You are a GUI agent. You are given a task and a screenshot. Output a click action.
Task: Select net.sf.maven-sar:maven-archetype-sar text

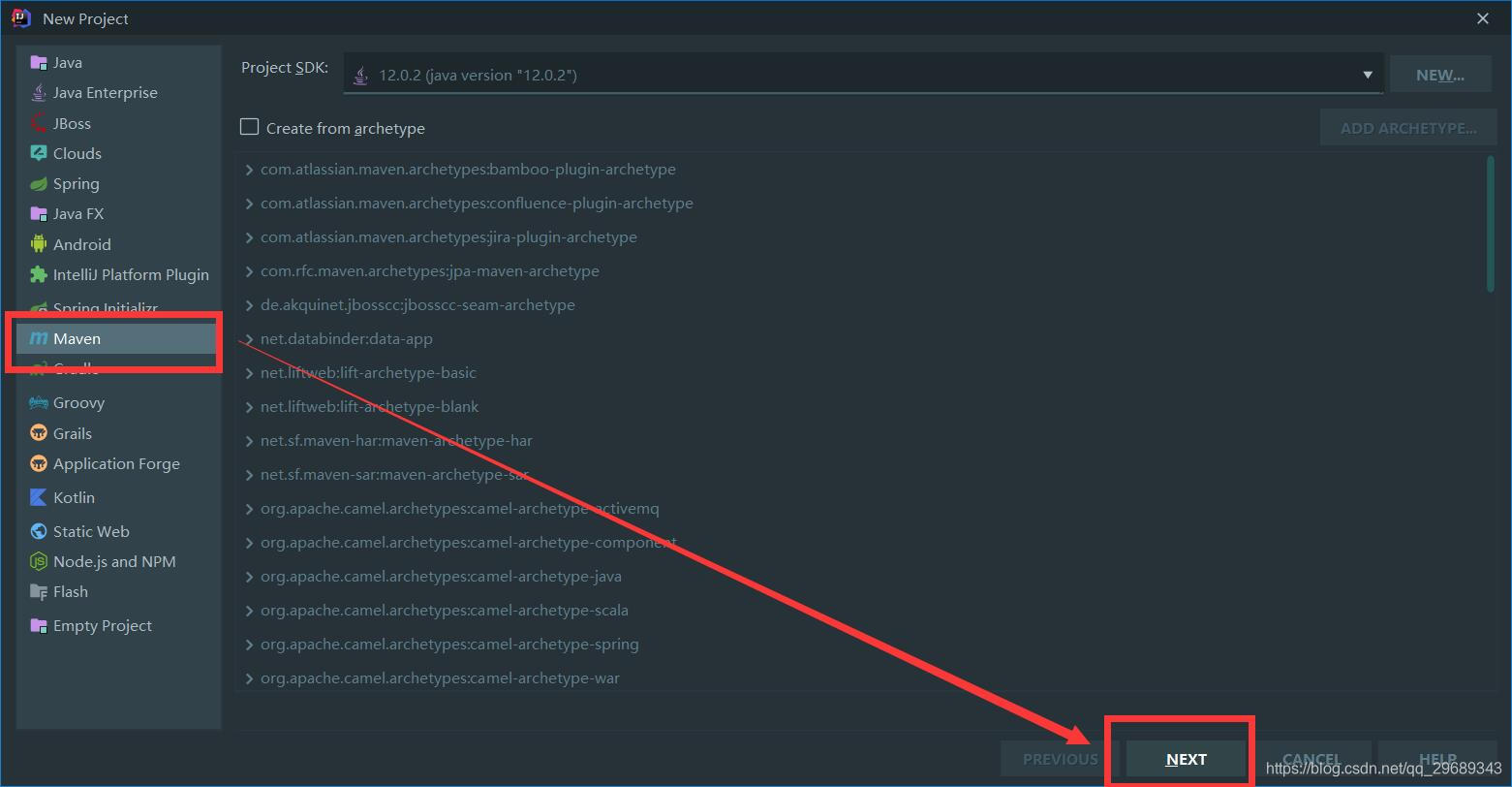pos(394,475)
